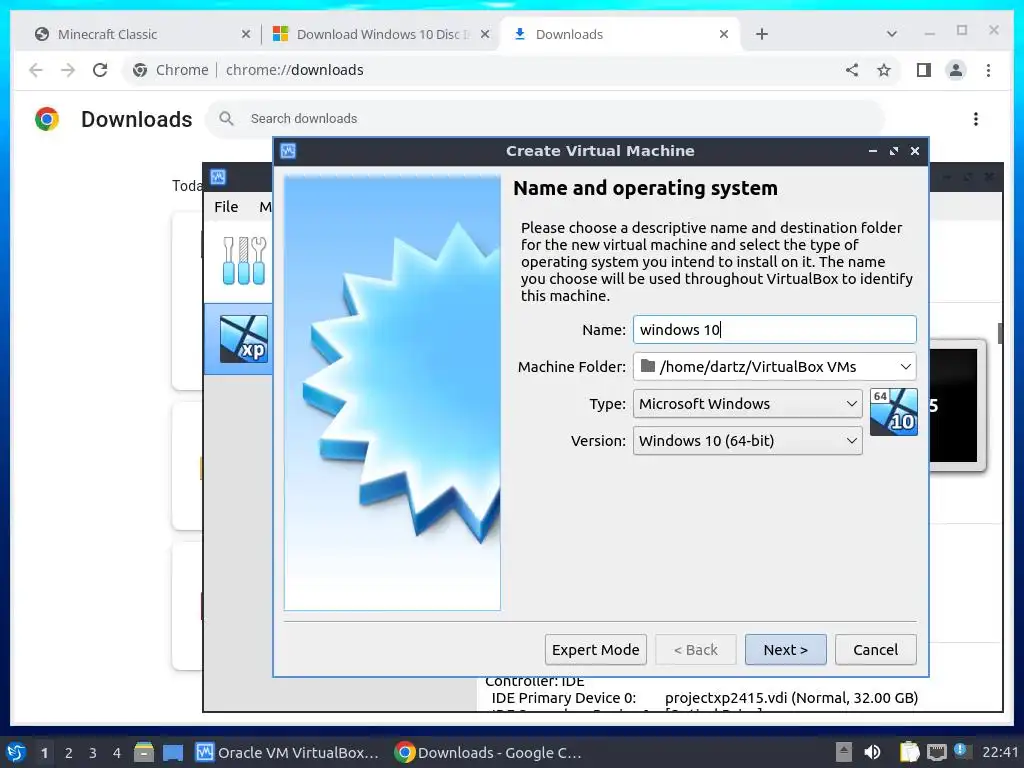The width and height of the screenshot is (1024, 768).
Task: Close the Downloads tab
Action: (724, 34)
